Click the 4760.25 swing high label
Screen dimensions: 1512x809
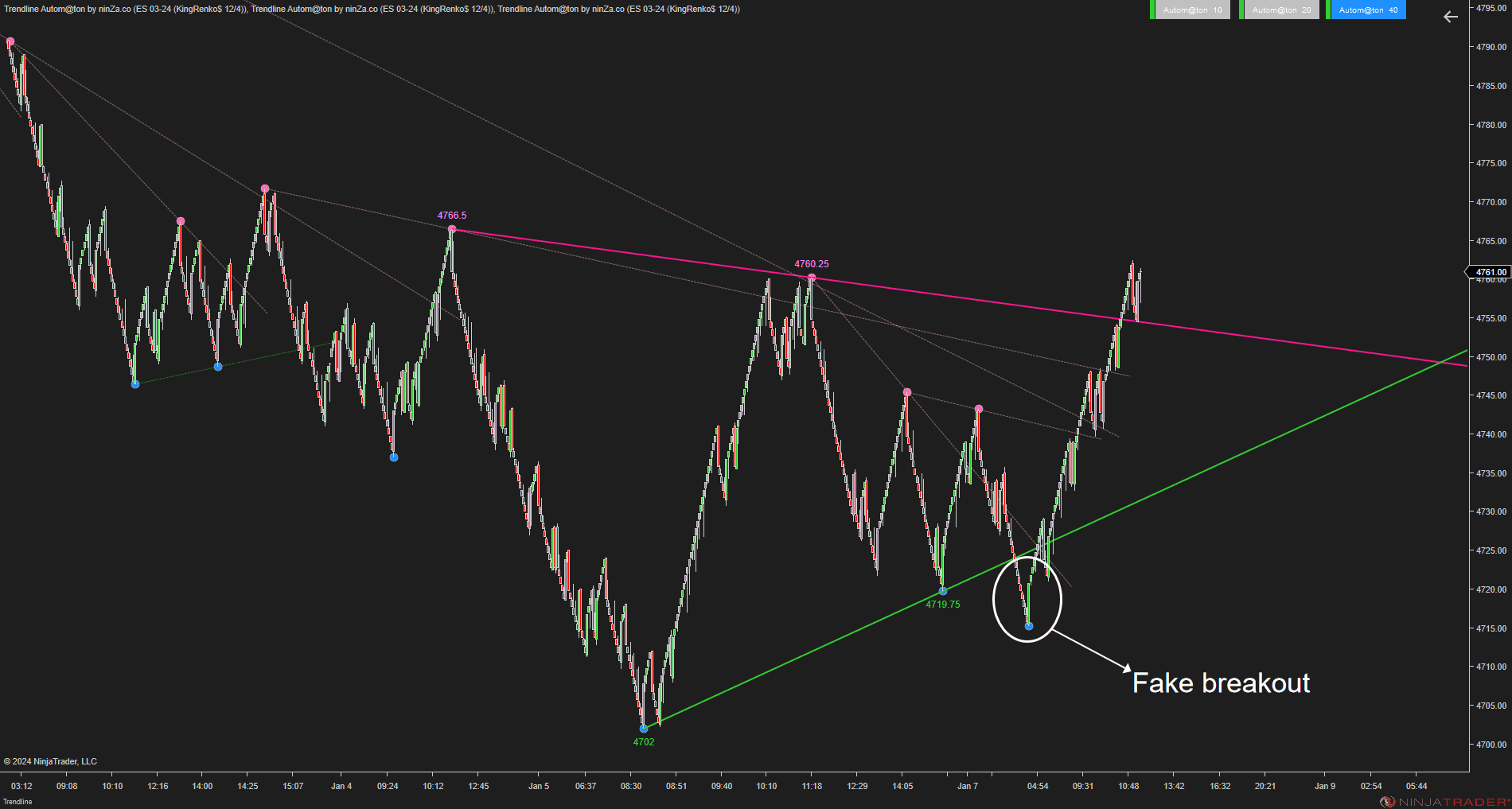tap(812, 264)
